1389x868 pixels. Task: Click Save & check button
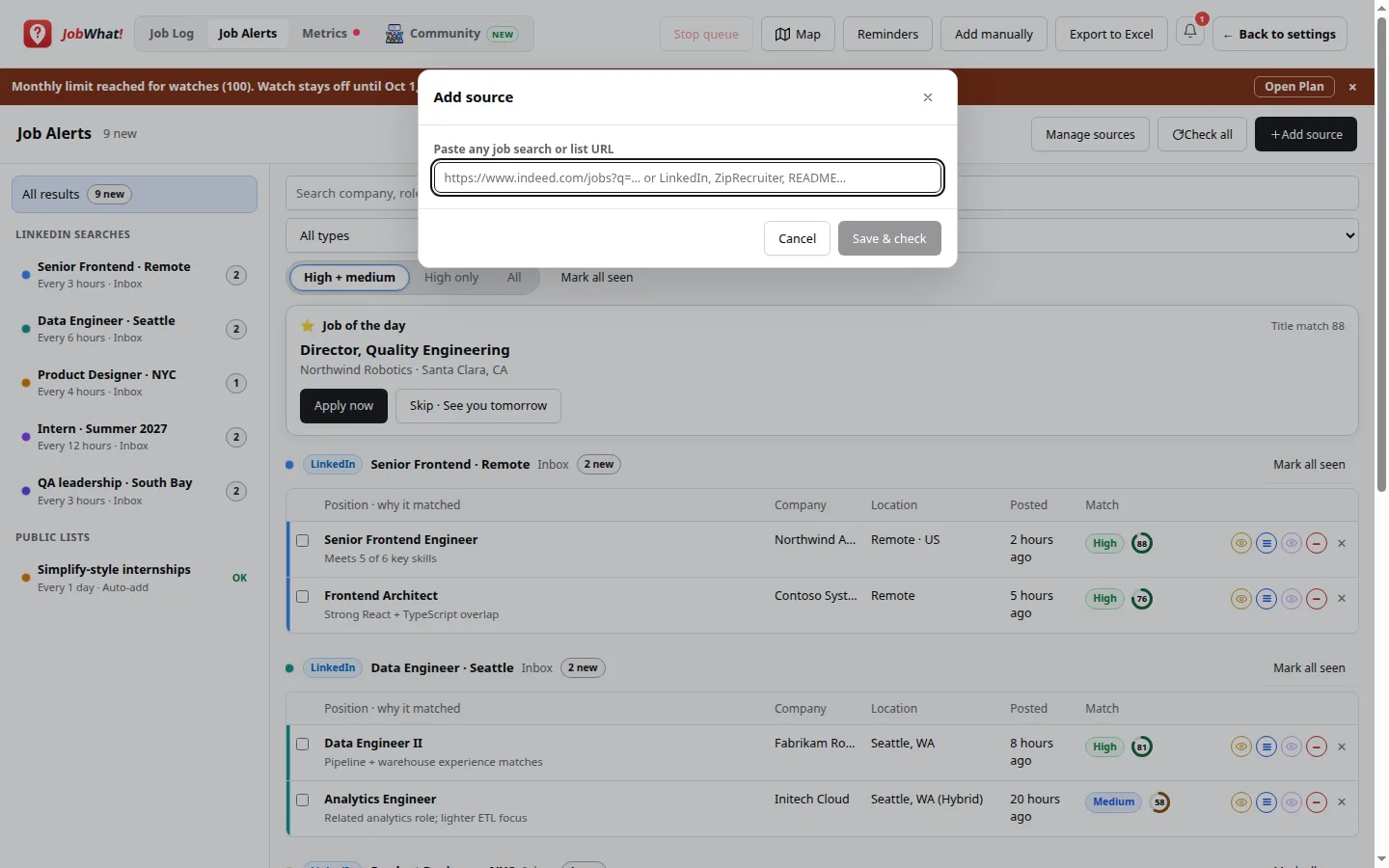pyautogui.click(x=889, y=238)
